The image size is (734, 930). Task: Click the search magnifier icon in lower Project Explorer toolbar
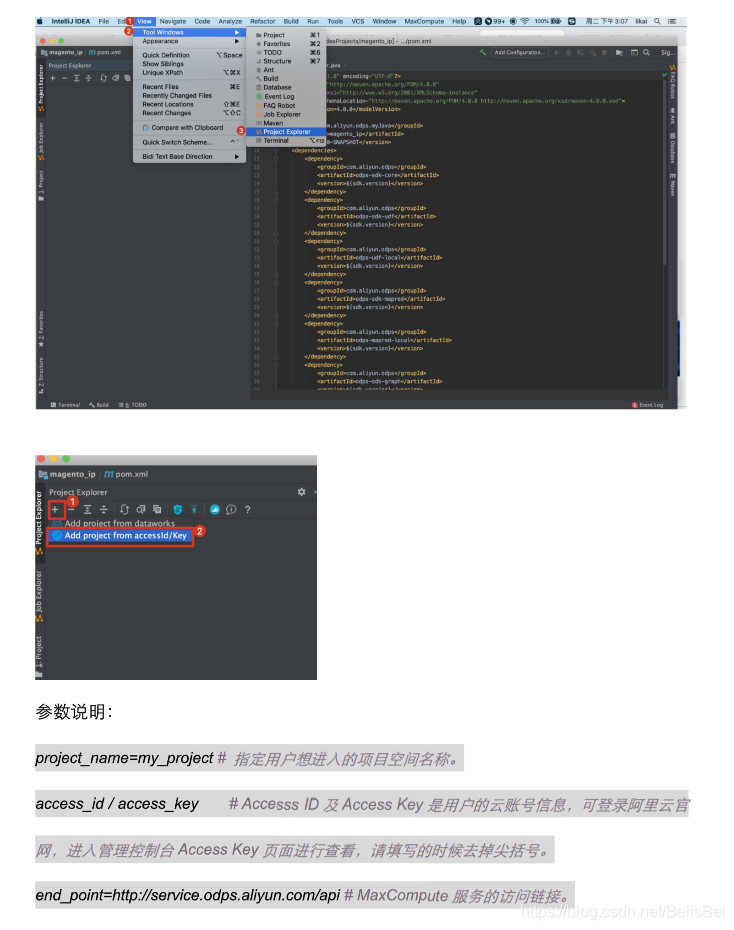coord(141,509)
